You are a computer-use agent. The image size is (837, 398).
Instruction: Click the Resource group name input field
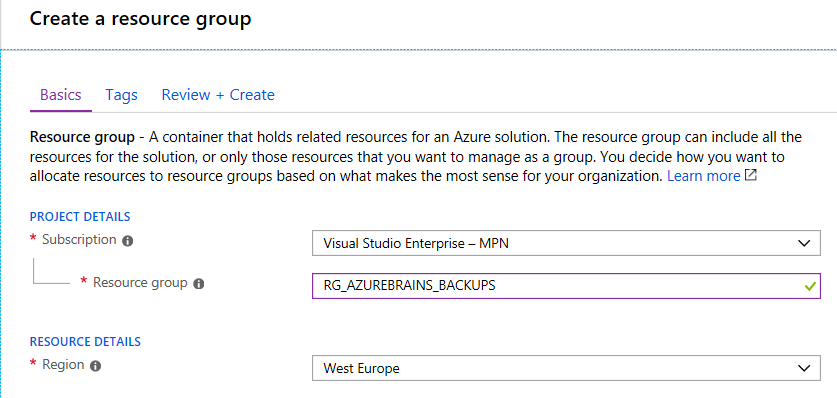pos(566,286)
